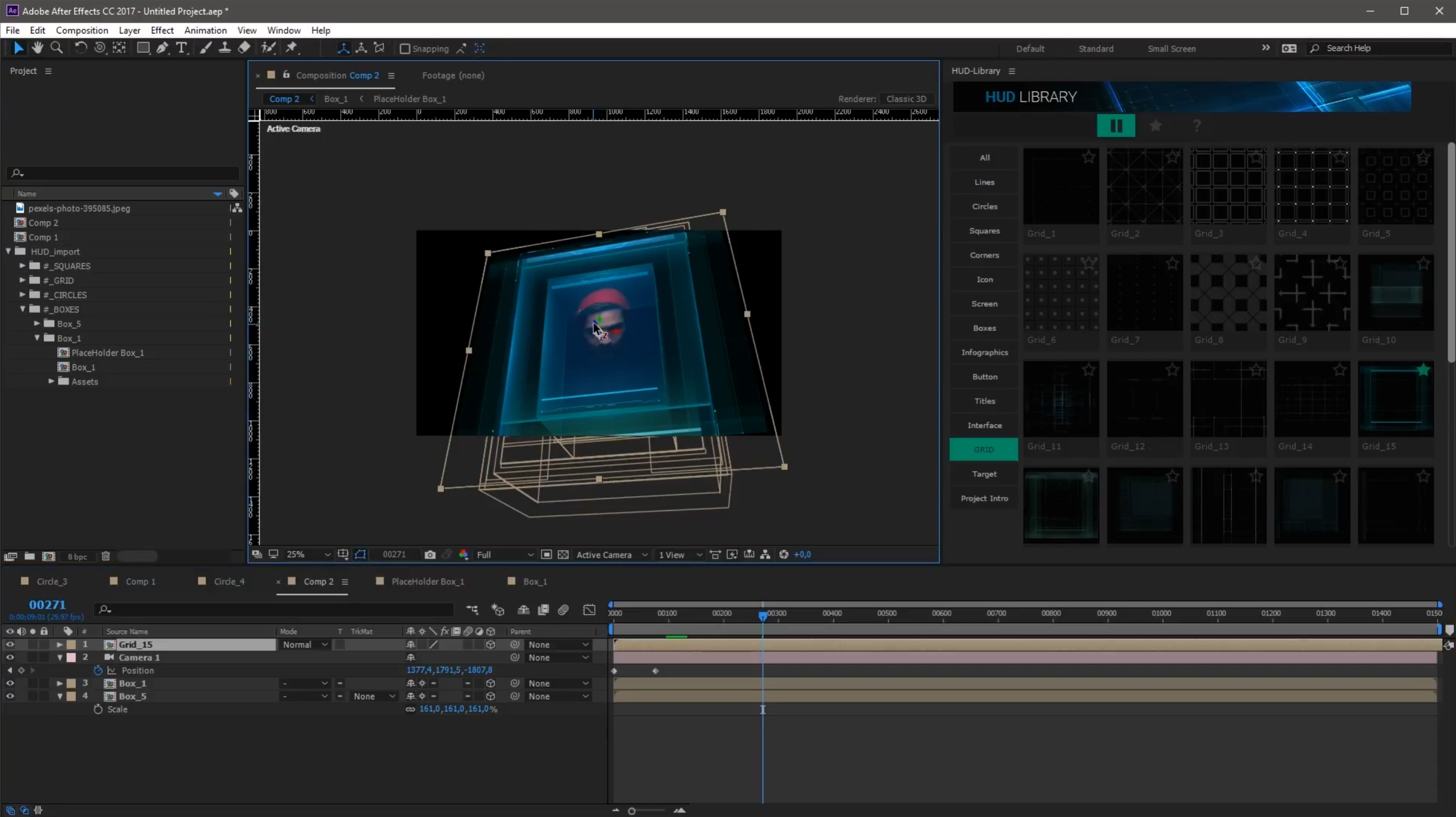Screen dimensions: 1456x817
Task: Unfavorite the Grid_15 green star
Action: (x=1423, y=370)
